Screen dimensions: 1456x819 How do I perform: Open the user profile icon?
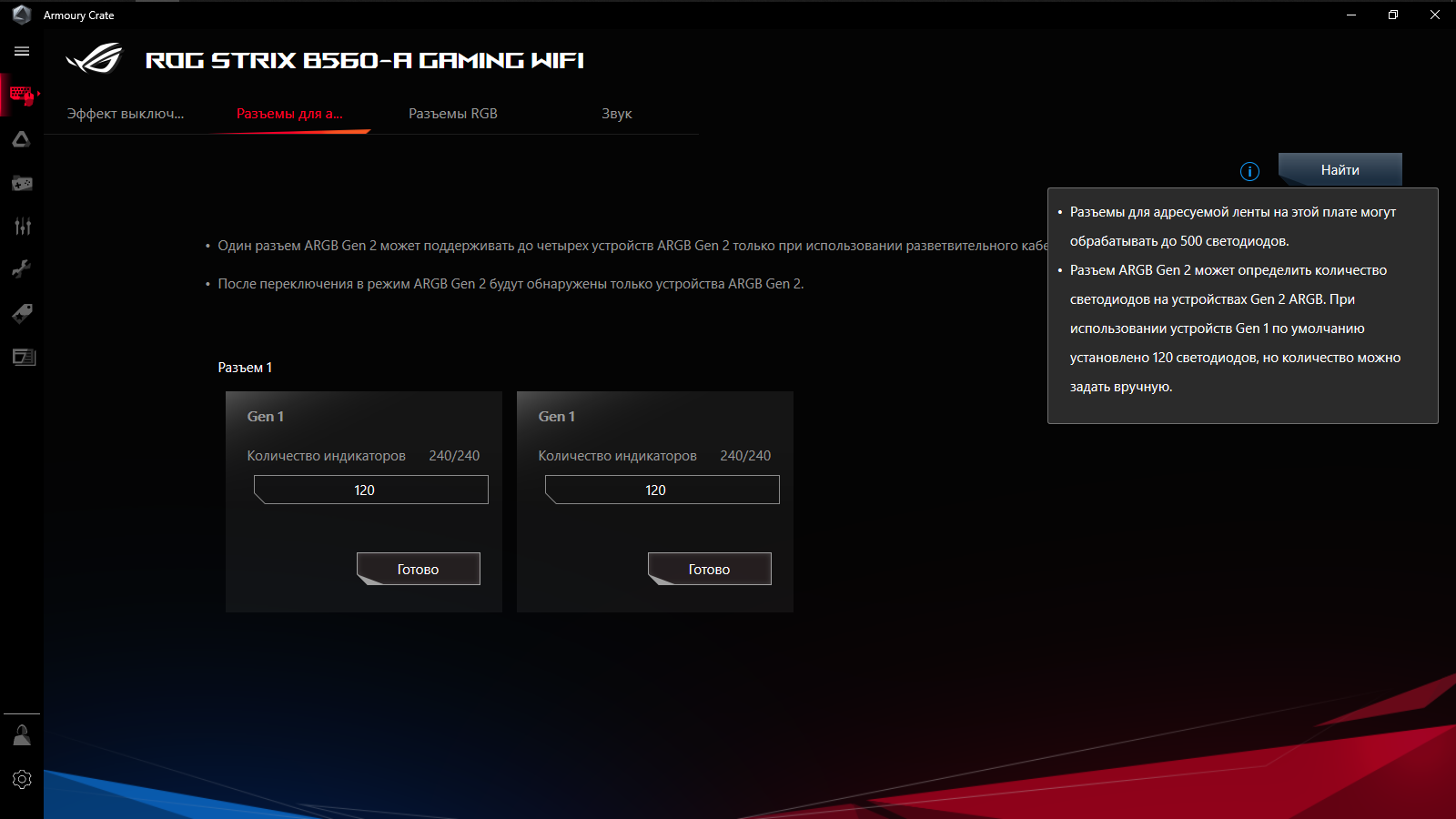click(x=22, y=735)
